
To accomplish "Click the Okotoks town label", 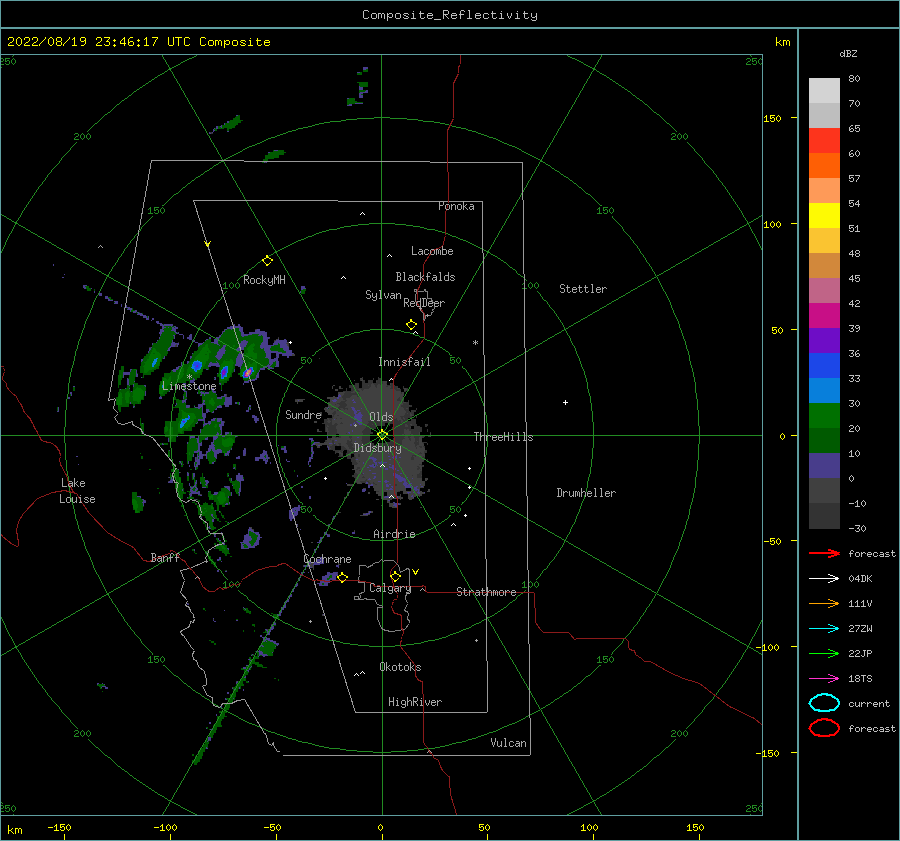I will (400, 667).
